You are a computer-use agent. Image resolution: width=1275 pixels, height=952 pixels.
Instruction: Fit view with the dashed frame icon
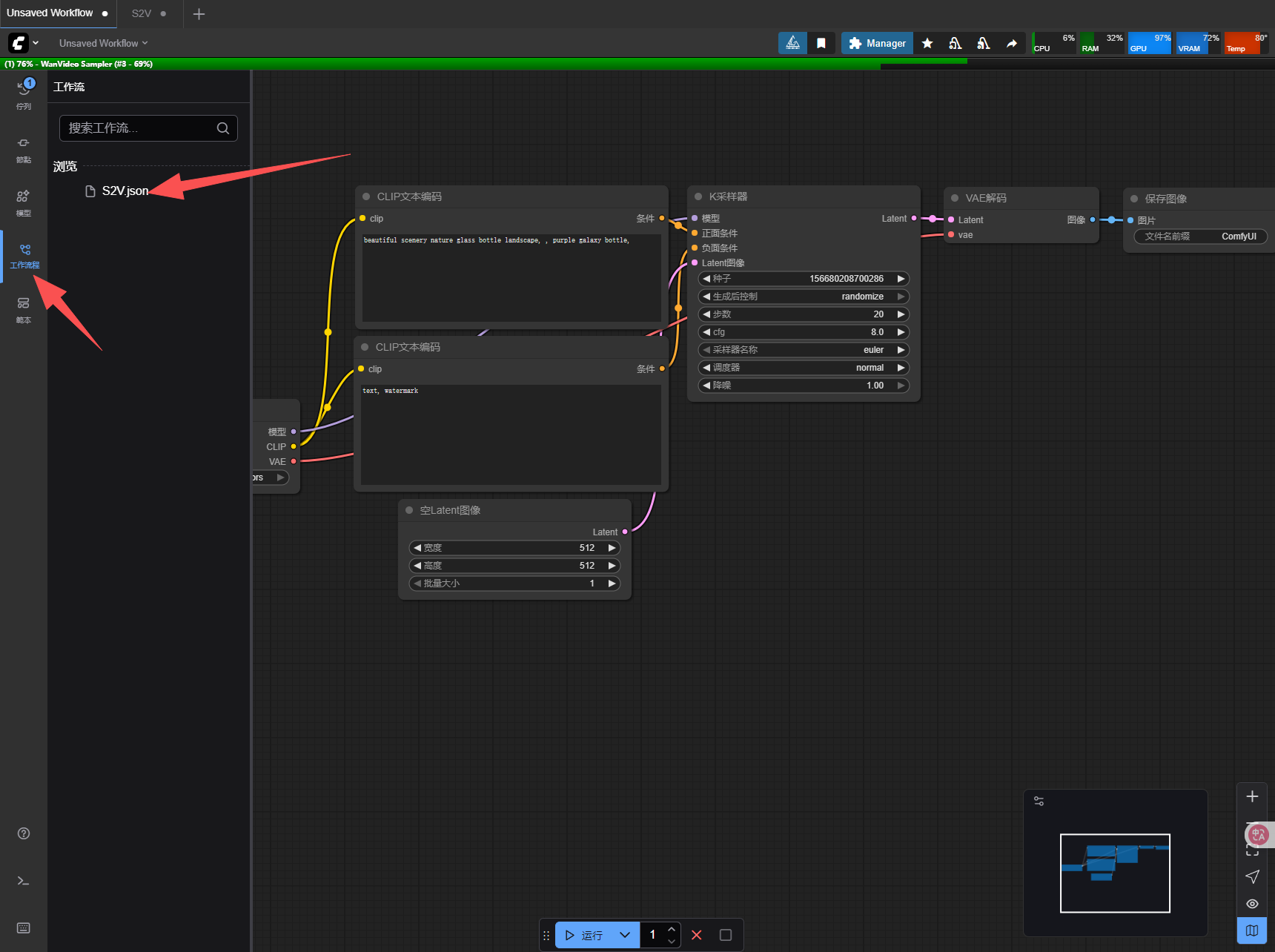tap(1252, 851)
